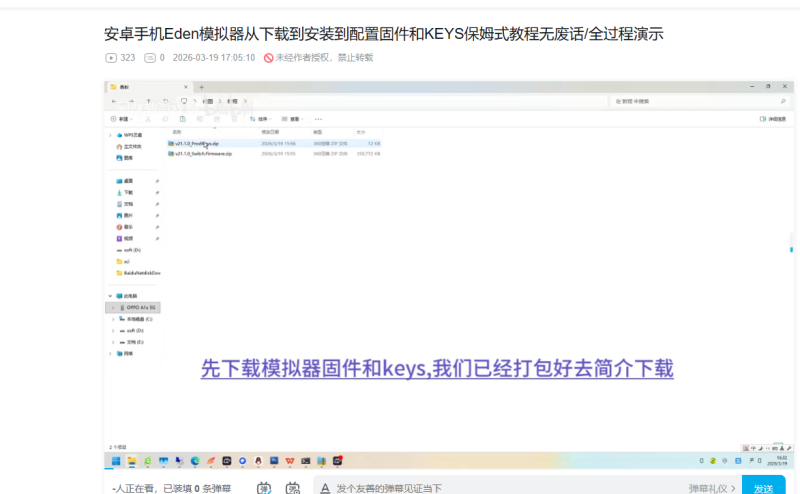Click the Size column header
Image resolution: width=800 pixels, height=494 pixels.
point(361,132)
